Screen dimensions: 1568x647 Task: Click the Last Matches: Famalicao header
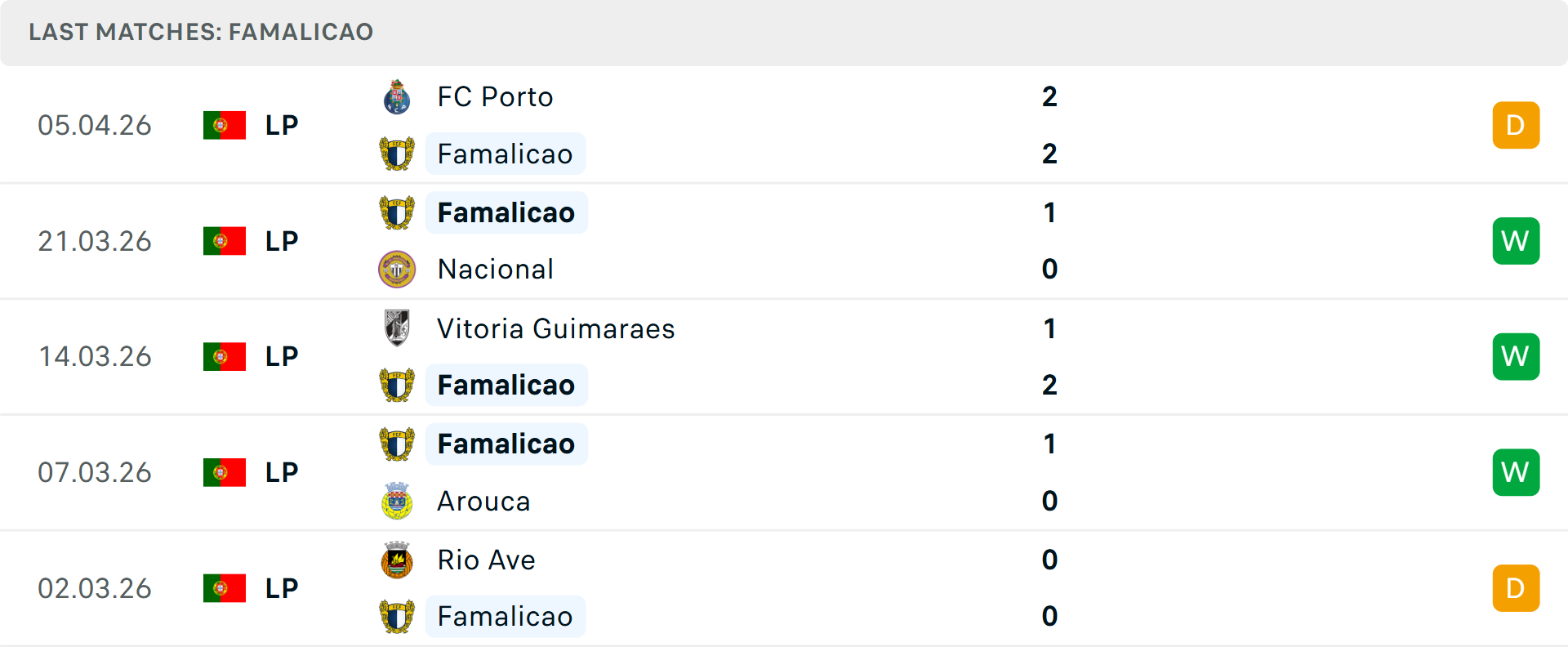pos(201,32)
